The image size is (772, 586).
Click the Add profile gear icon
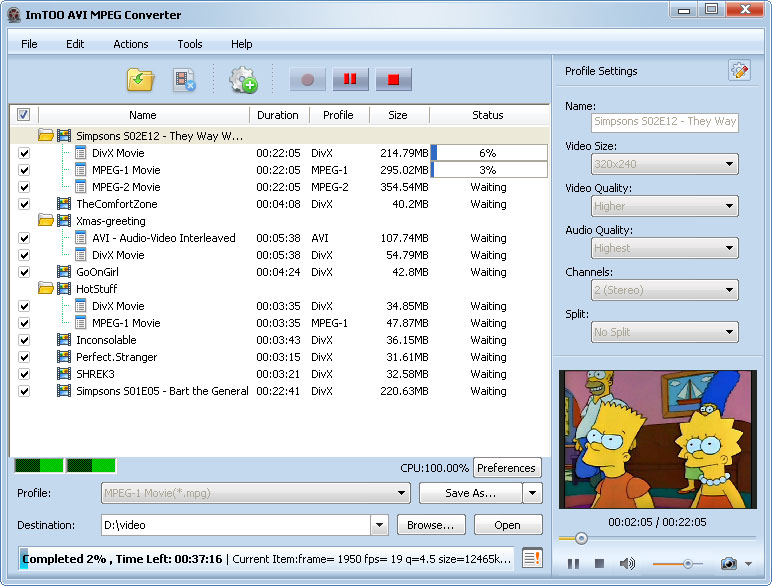243,80
